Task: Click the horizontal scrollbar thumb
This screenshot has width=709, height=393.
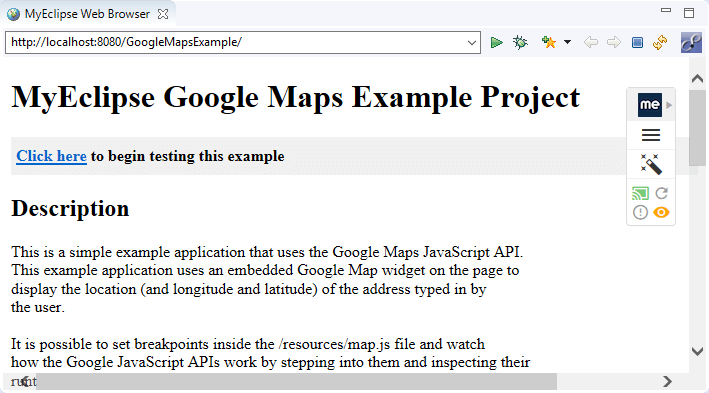Action: coord(296,381)
